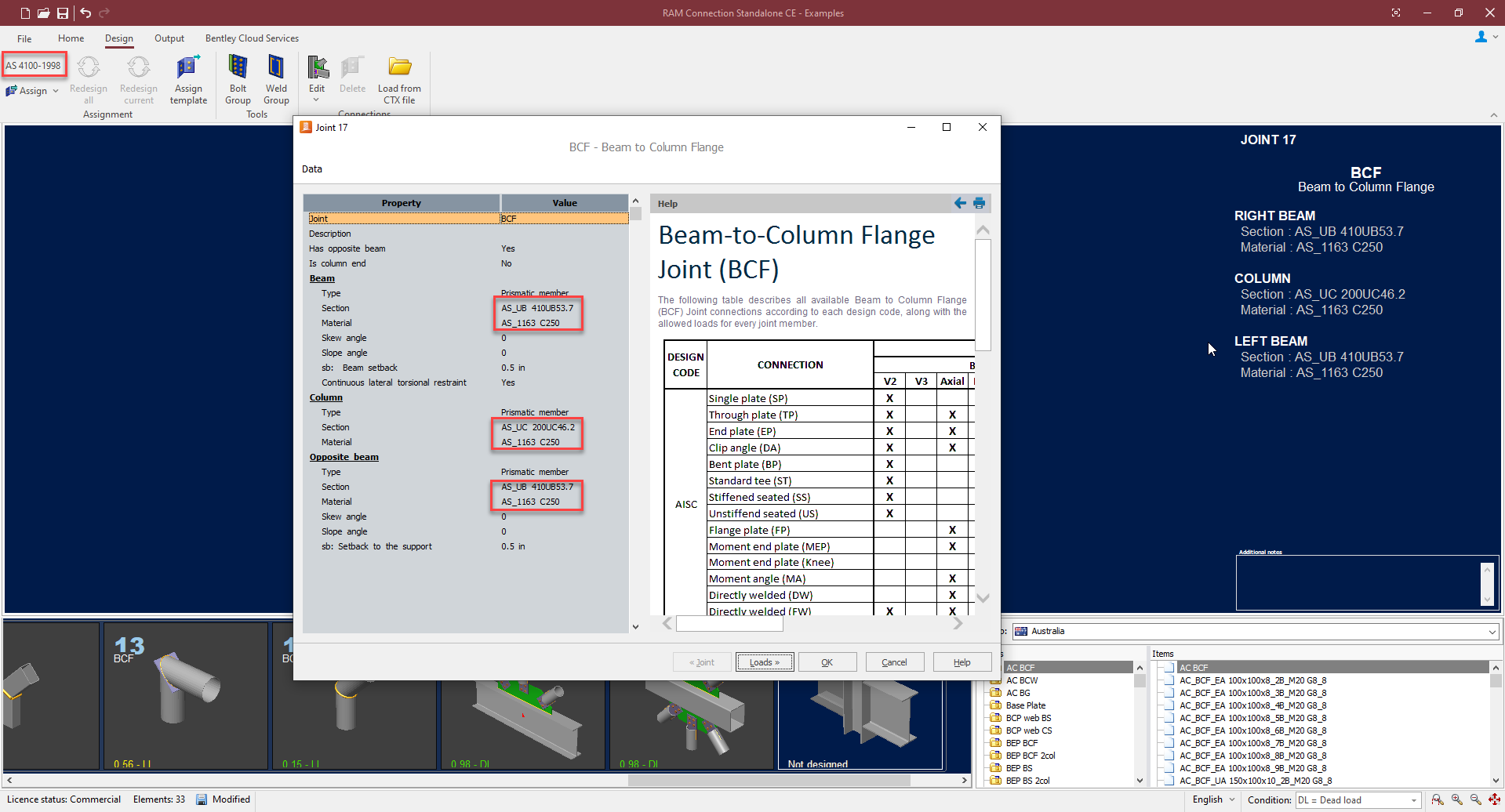Switch to the Home tab

pyautogui.click(x=71, y=38)
